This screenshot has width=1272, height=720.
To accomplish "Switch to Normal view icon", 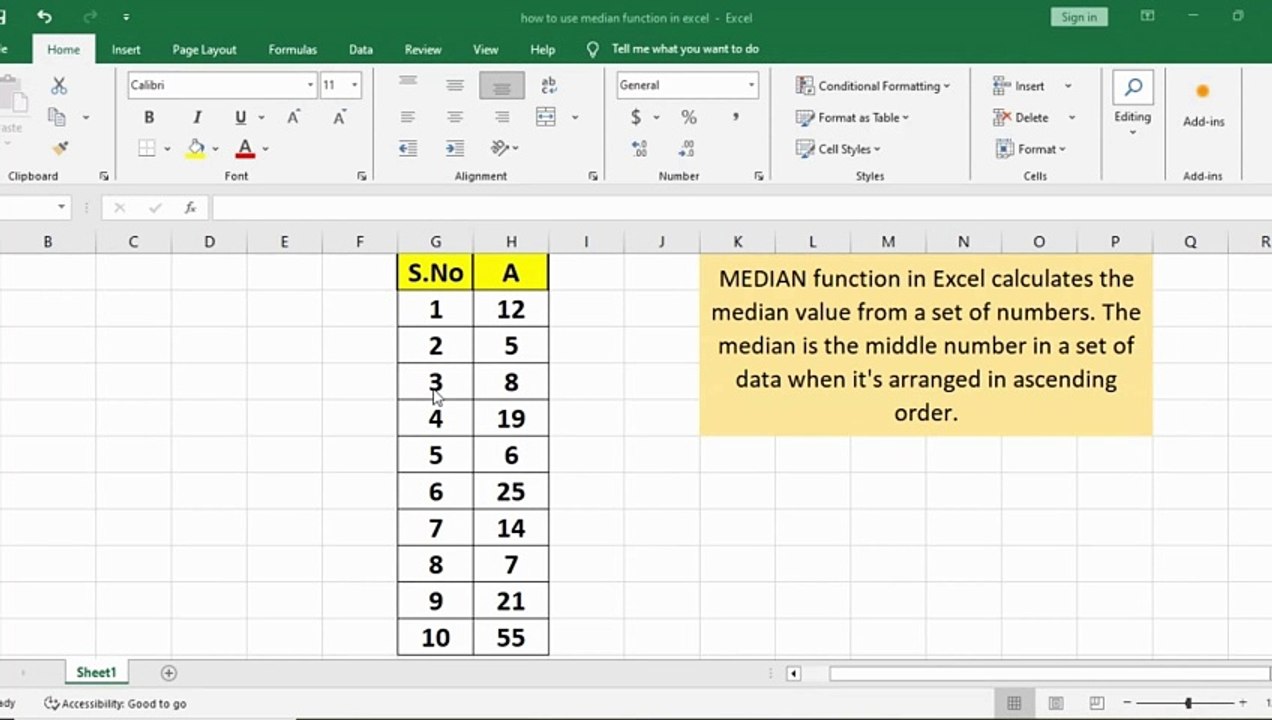I will 1013,703.
